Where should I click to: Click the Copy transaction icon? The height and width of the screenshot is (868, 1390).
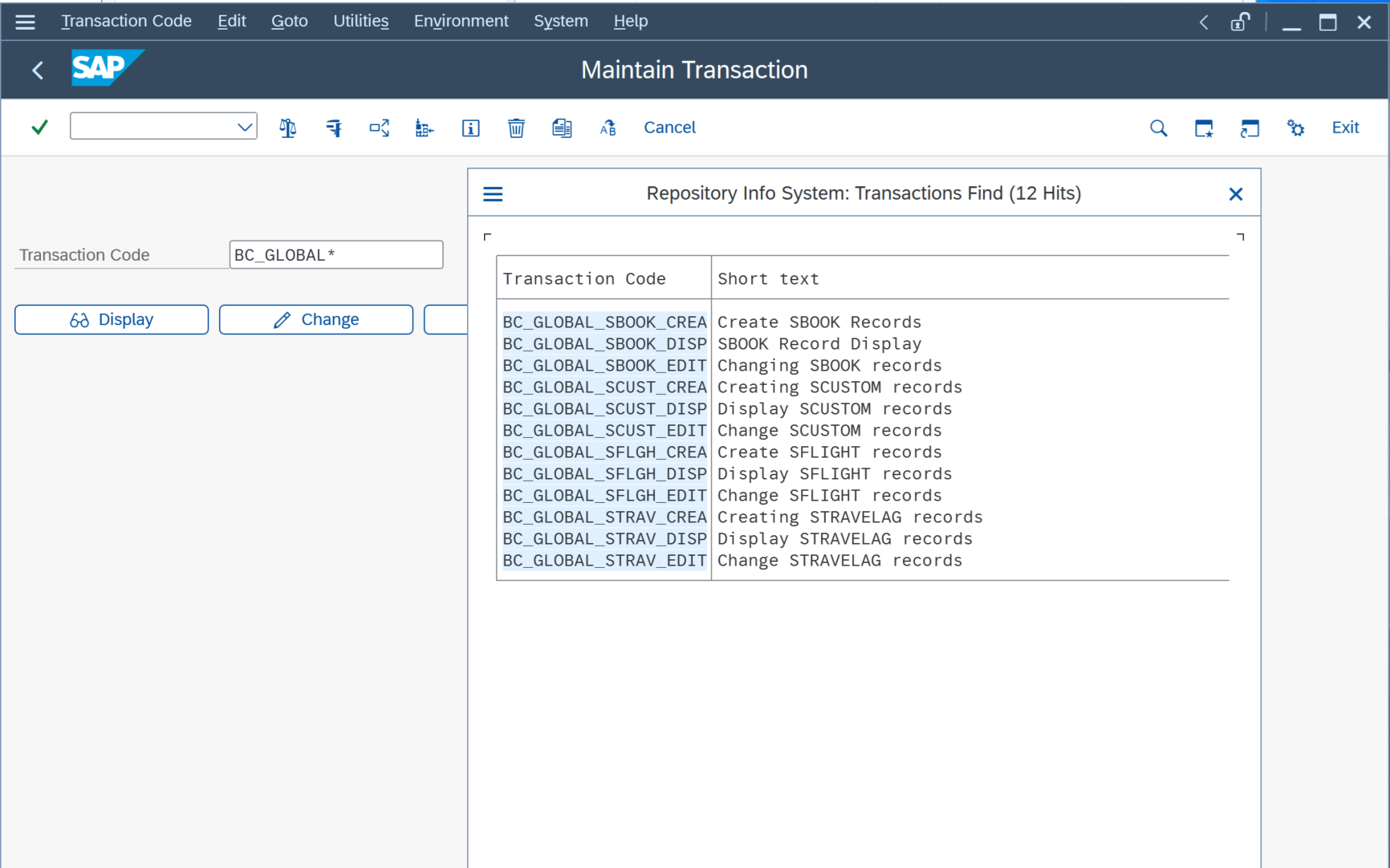(x=562, y=128)
